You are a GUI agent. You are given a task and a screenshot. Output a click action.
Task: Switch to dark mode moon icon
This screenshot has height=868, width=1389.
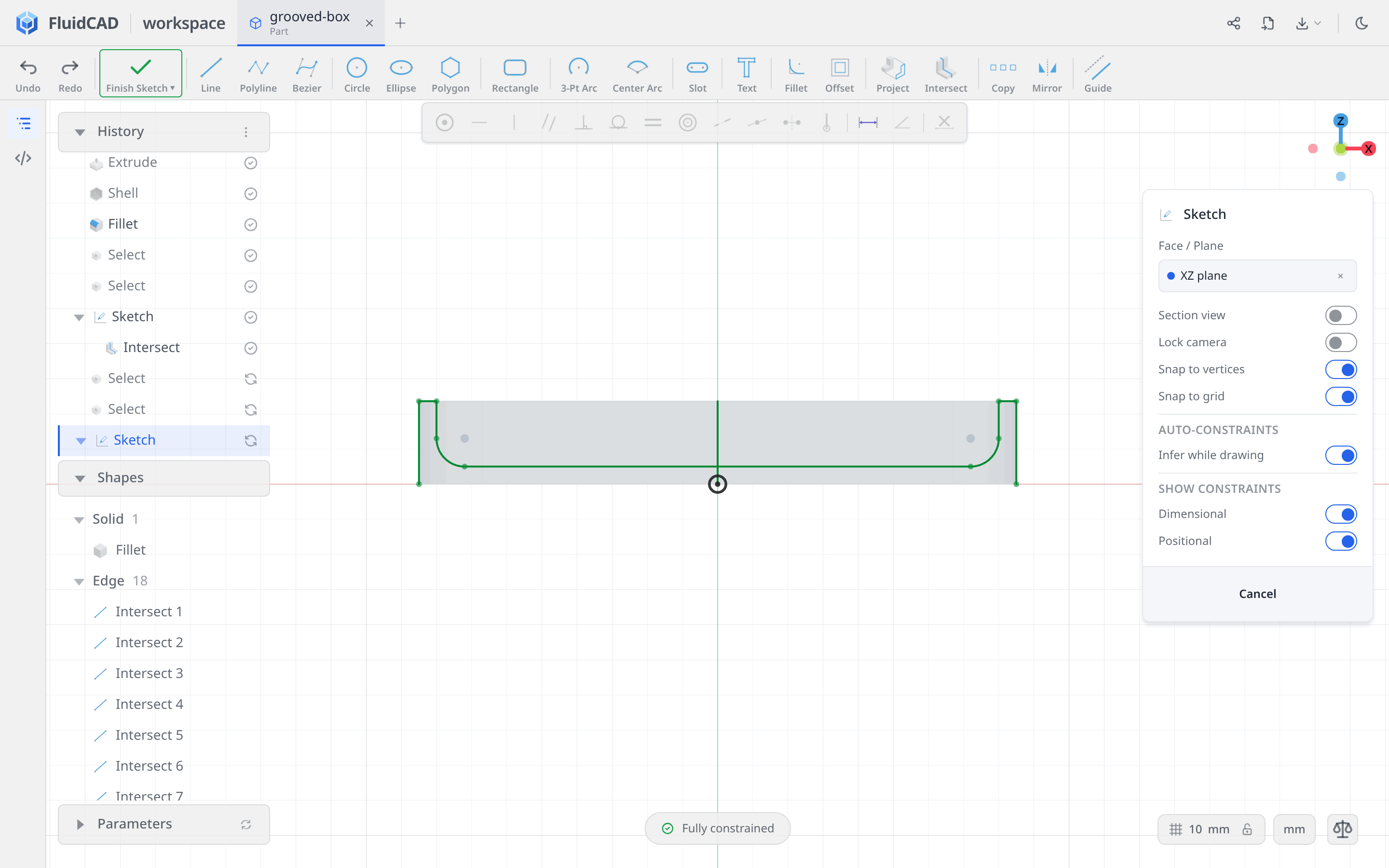click(x=1362, y=23)
